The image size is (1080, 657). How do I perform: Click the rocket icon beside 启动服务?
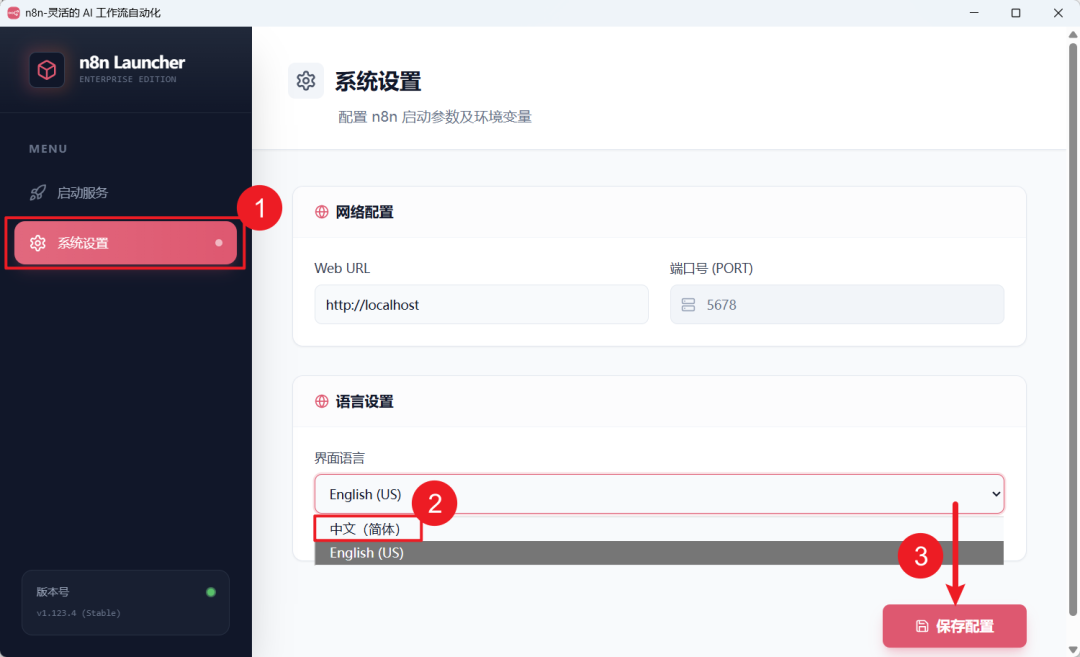click(x=38, y=193)
